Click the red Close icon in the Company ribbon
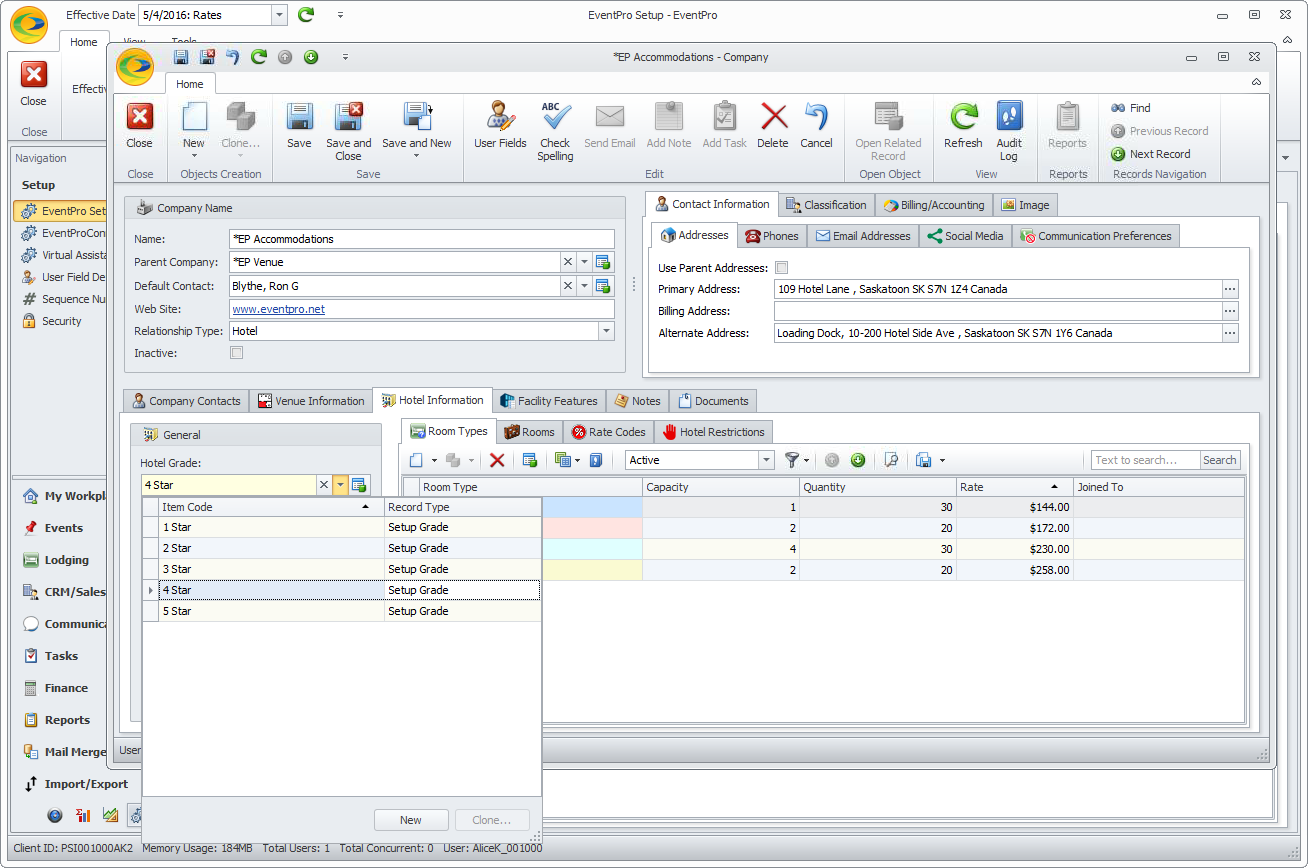 click(140, 125)
